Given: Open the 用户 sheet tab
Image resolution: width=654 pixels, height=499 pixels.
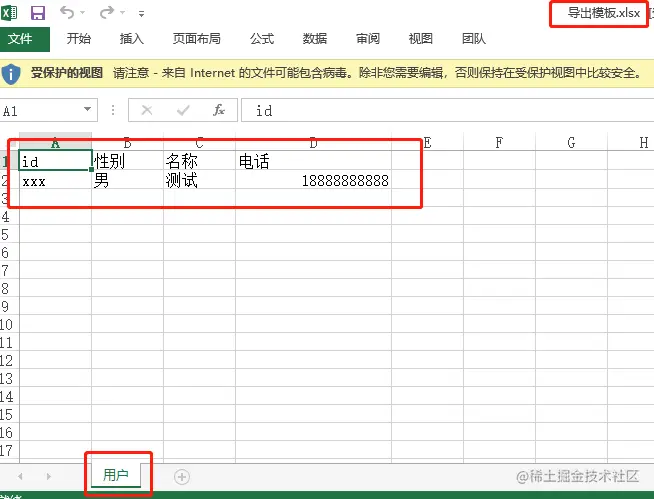Looking at the screenshot, I should tap(116, 475).
